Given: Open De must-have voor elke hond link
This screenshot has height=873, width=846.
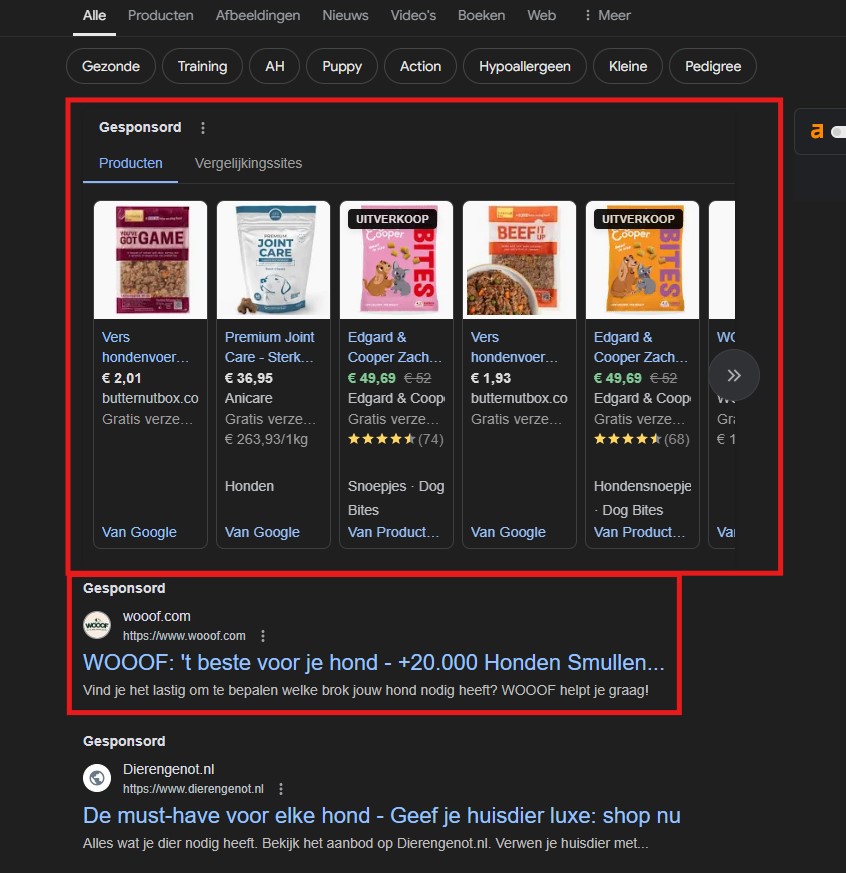Looking at the screenshot, I should pyautogui.click(x=381, y=815).
